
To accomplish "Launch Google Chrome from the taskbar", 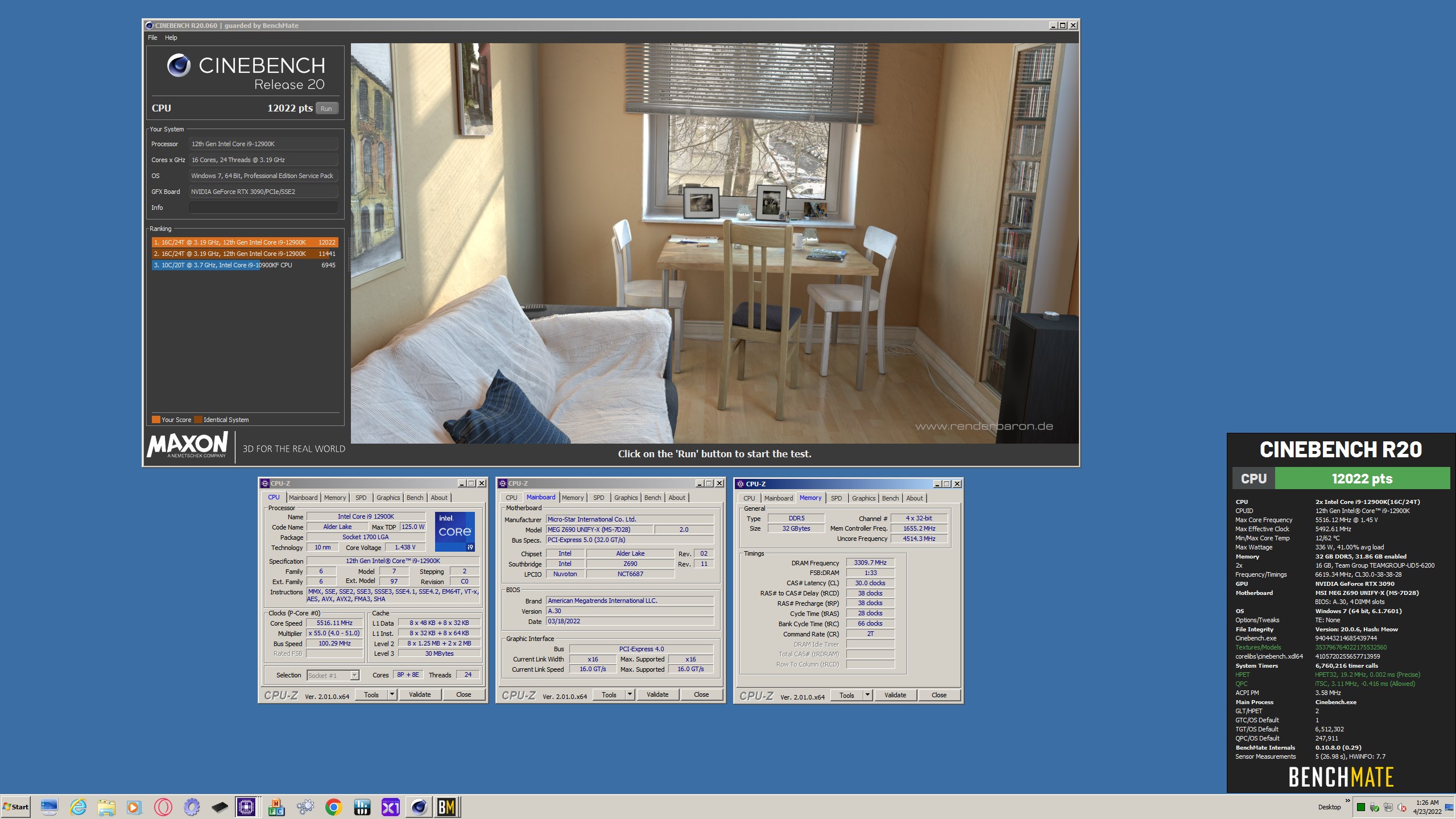I will coord(333,806).
